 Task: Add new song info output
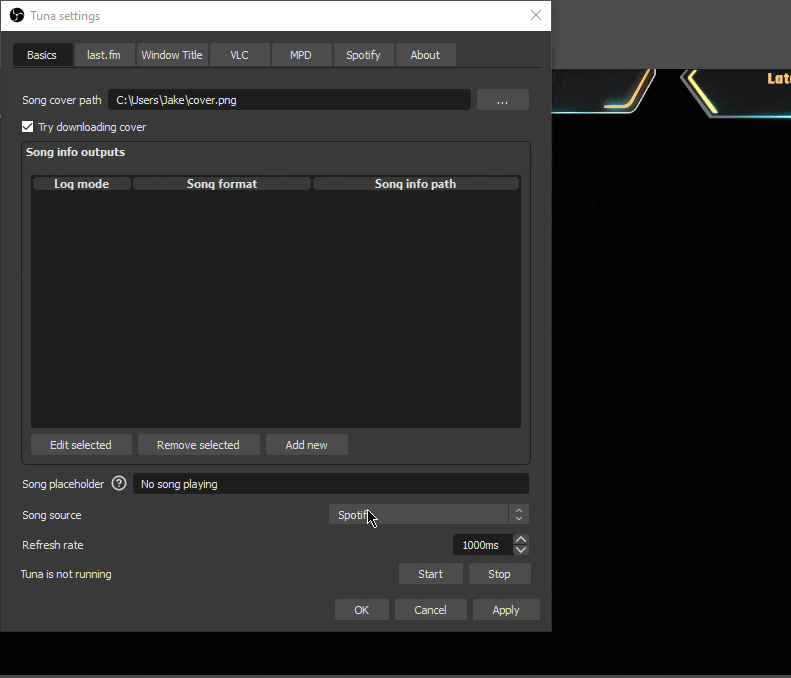pyautogui.click(x=307, y=445)
